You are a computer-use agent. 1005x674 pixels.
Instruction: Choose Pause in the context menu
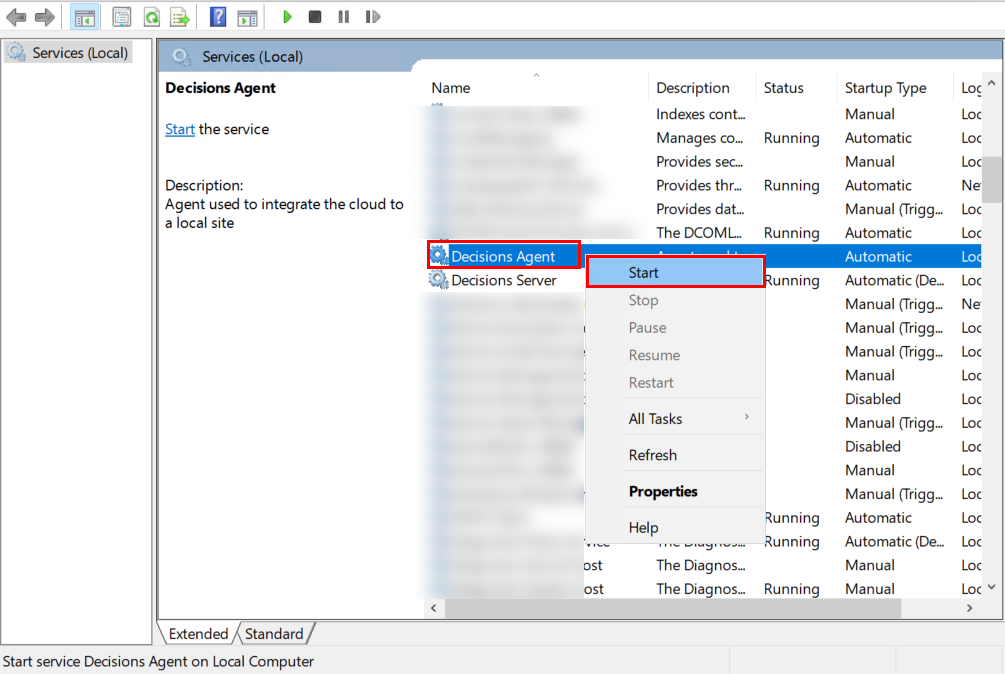tap(676, 327)
